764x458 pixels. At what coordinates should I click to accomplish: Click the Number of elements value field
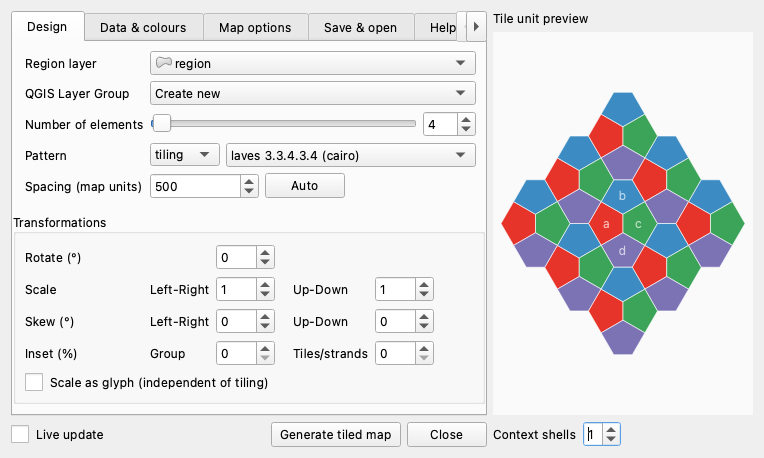tap(440, 125)
